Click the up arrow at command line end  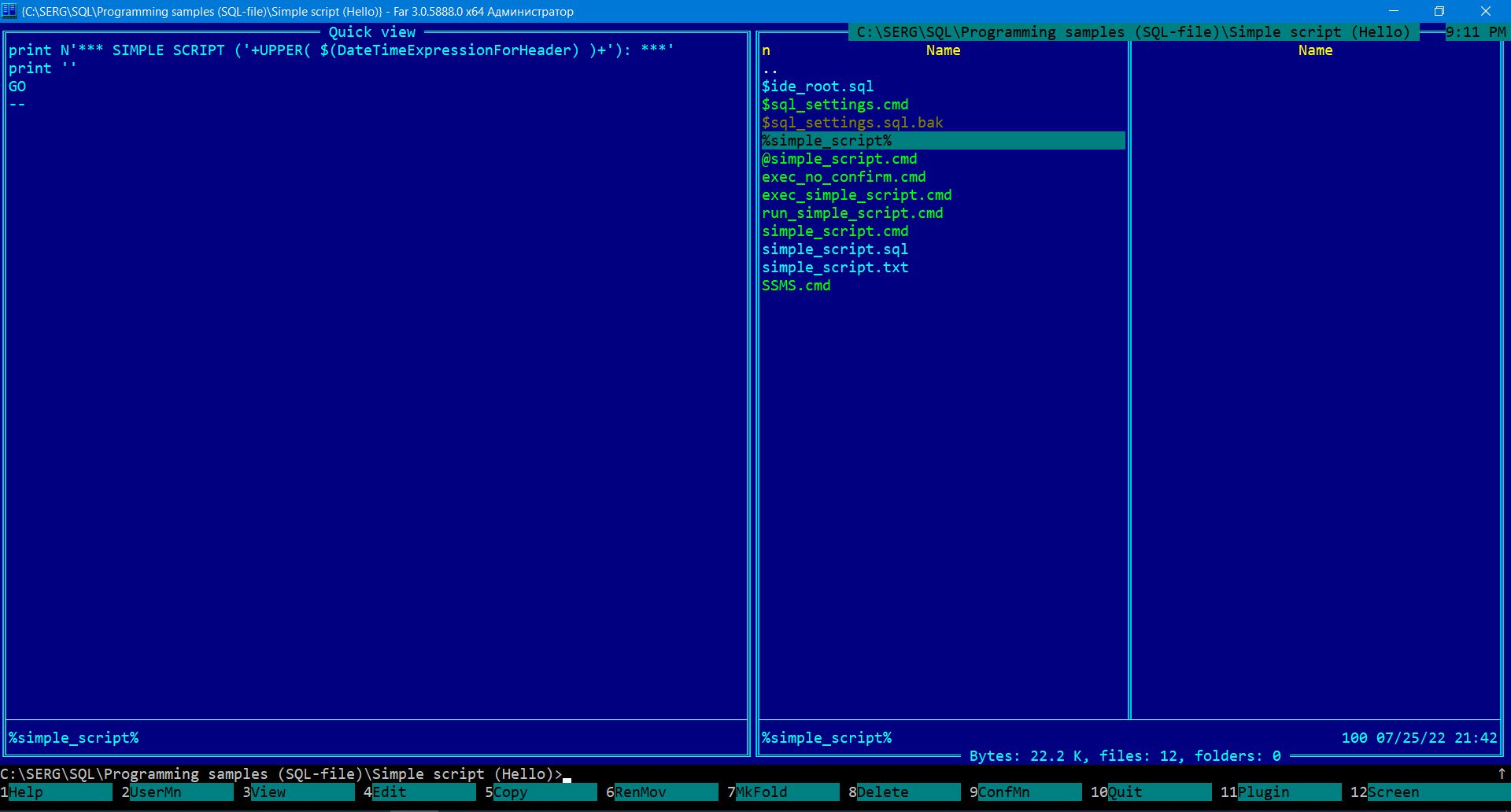(1502, 774)
